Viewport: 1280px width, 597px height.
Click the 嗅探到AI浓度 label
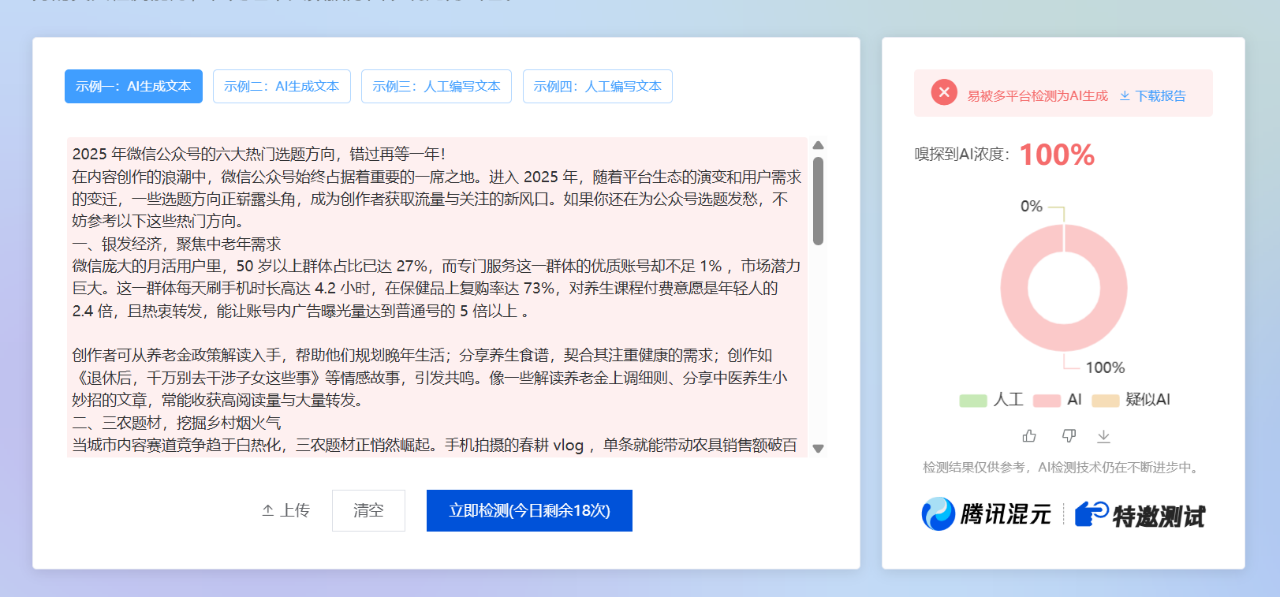(x=962, y=155)
